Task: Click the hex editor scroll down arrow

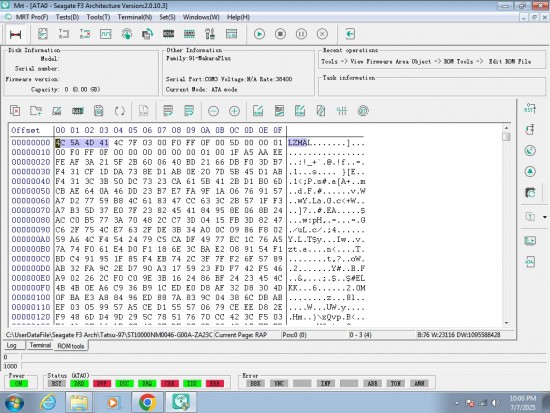Action: pyautogui.click(x=506, y=322)
